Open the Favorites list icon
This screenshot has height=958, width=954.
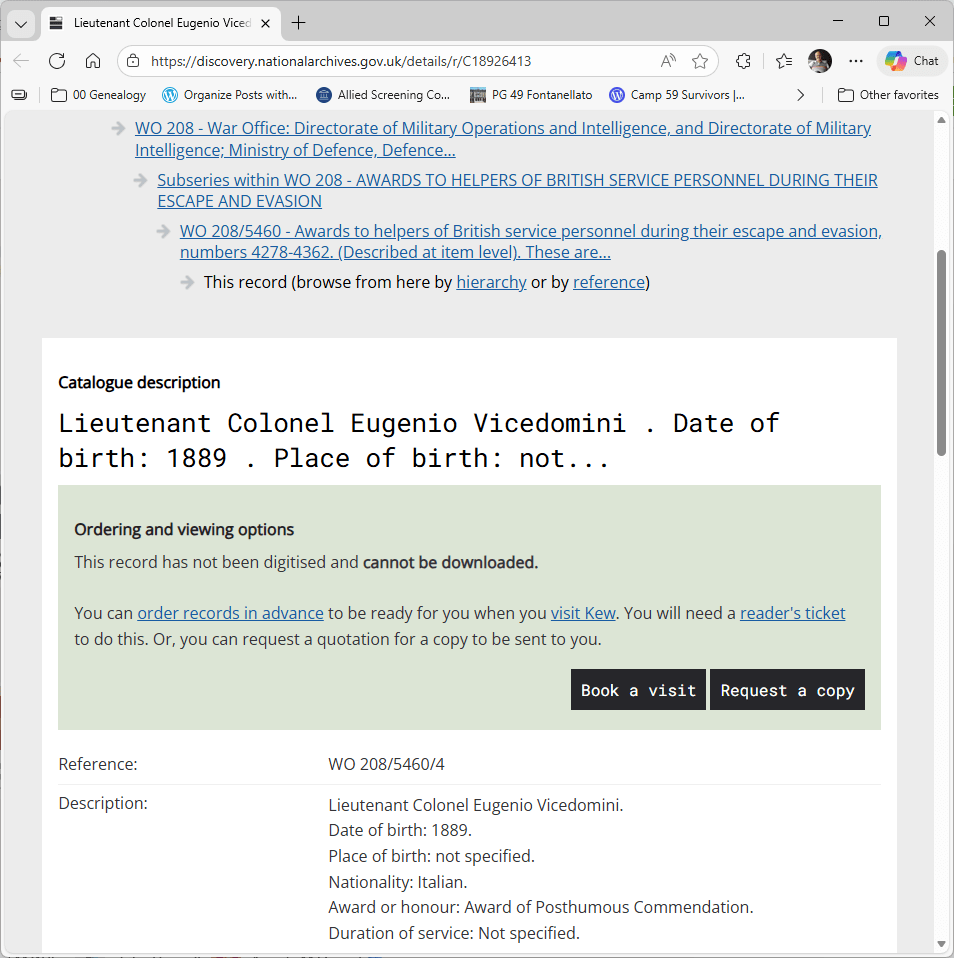pos(784,61)
